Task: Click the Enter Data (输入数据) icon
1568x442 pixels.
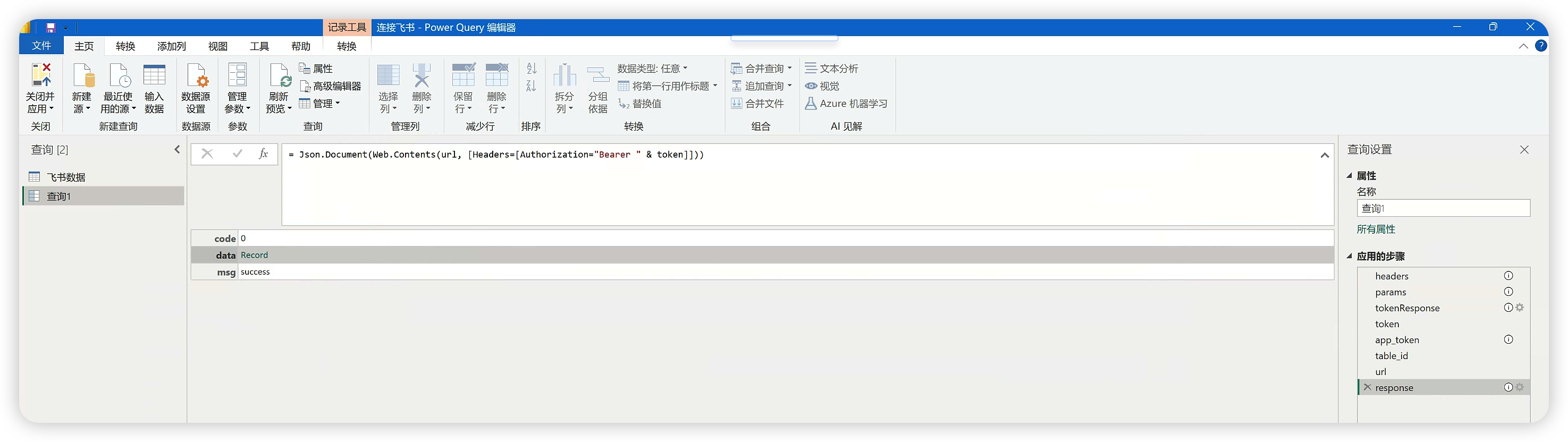Action: 154,76
